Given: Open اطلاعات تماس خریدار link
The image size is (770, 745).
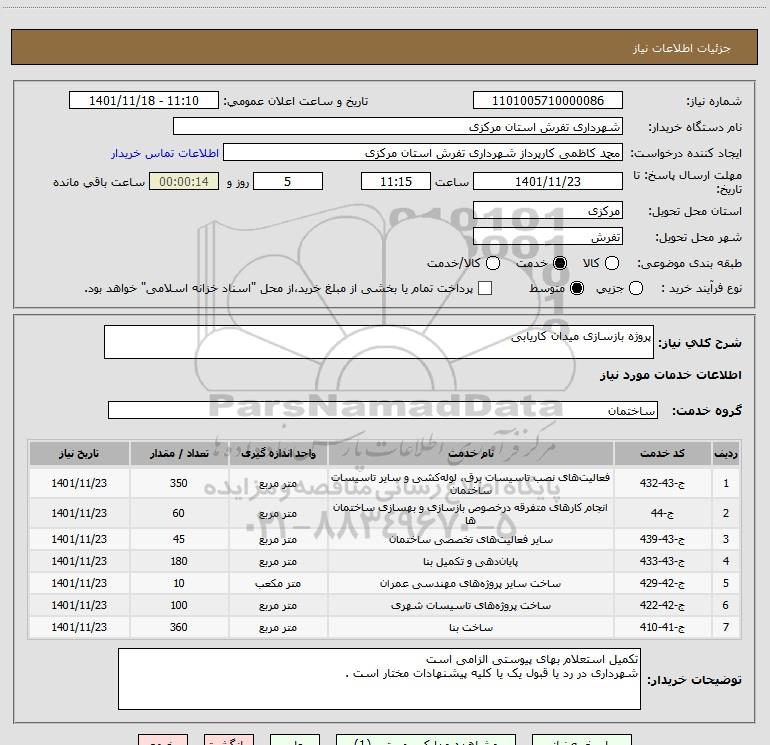Looking at the screenshot, I should coord(165,153).
